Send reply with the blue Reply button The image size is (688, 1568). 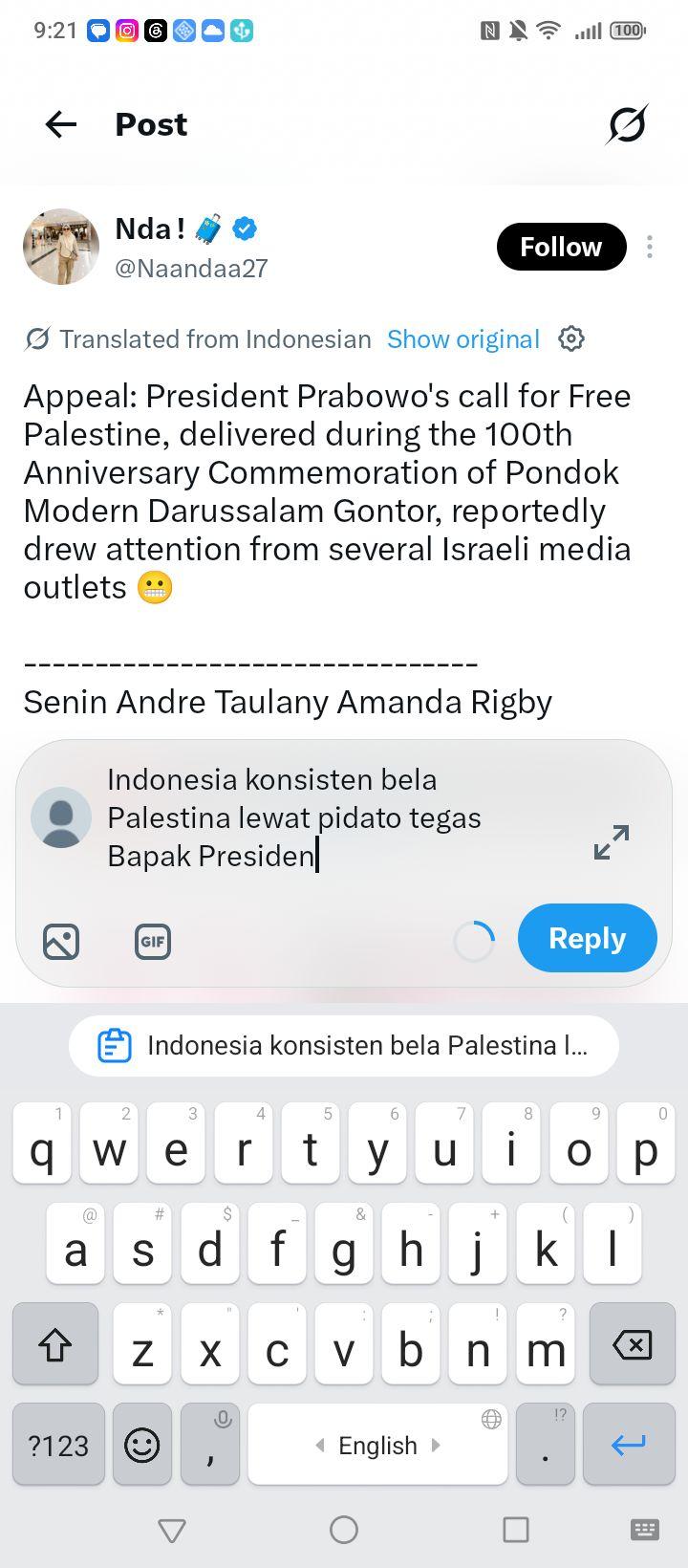click(588, 938)
